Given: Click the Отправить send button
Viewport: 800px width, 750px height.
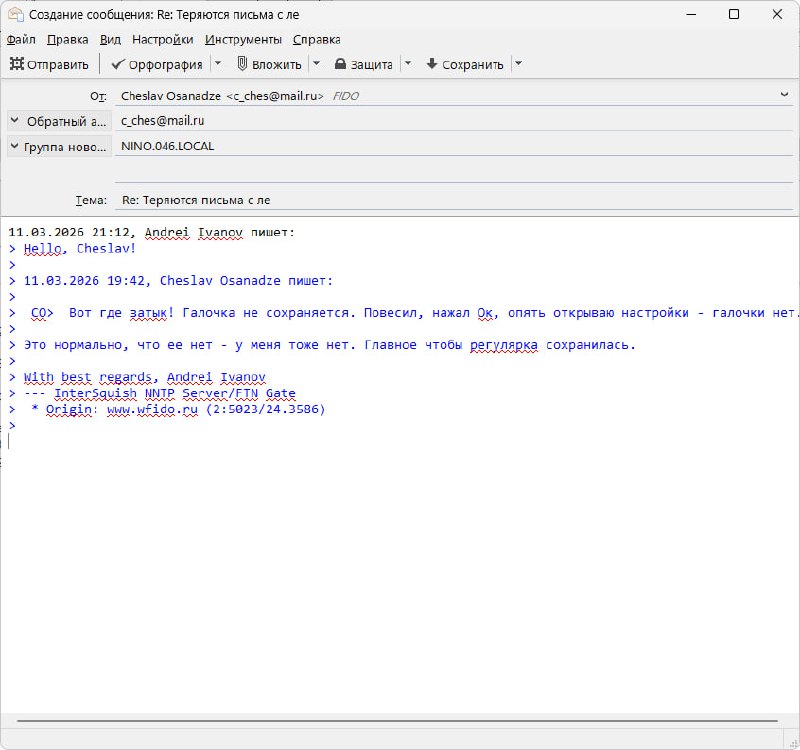Looking at the screenshot, I should tap(50, 64).
